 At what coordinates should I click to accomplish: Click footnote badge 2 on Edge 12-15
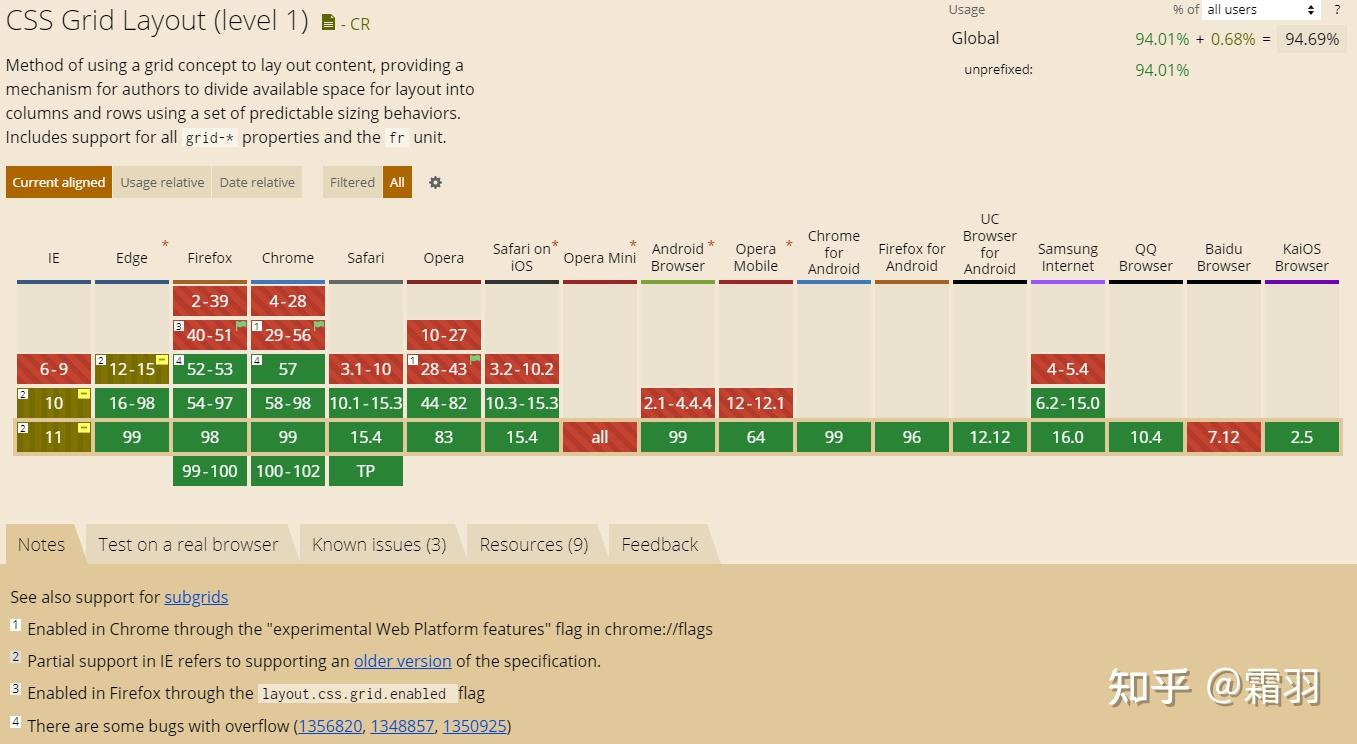99,358
